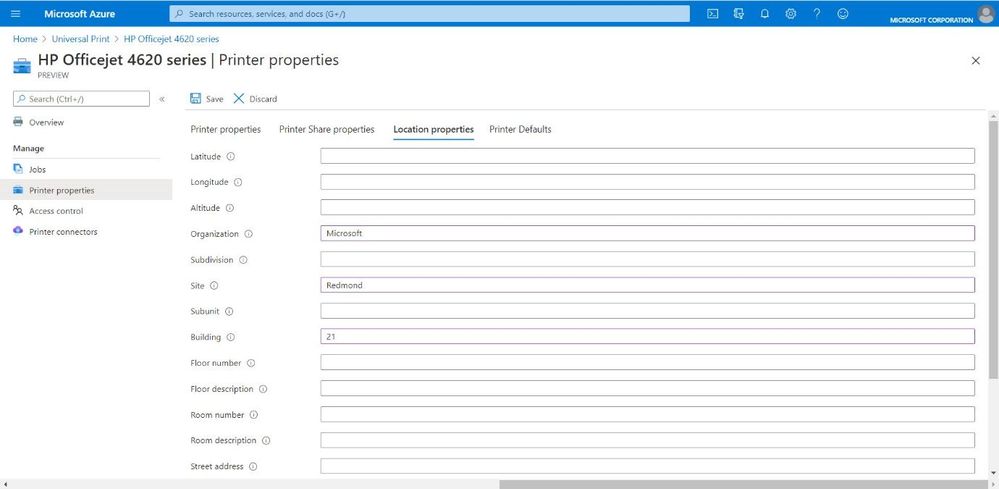Viewport: 999px width, 489px height.
Task: Open Cloud Shell from top bar
Action: tap(713, 13)
